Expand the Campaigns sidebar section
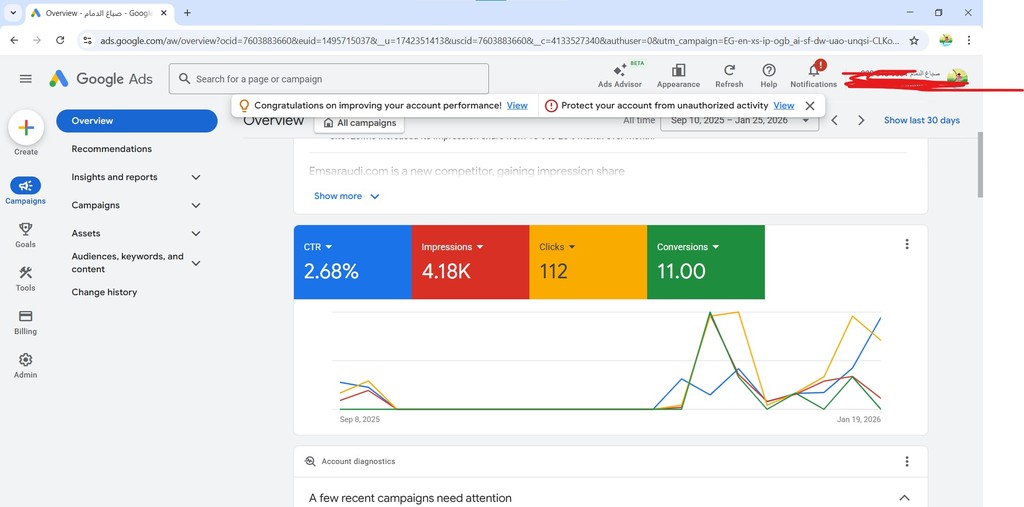The width and height of the screenshot is (1024, 507). 196,205
